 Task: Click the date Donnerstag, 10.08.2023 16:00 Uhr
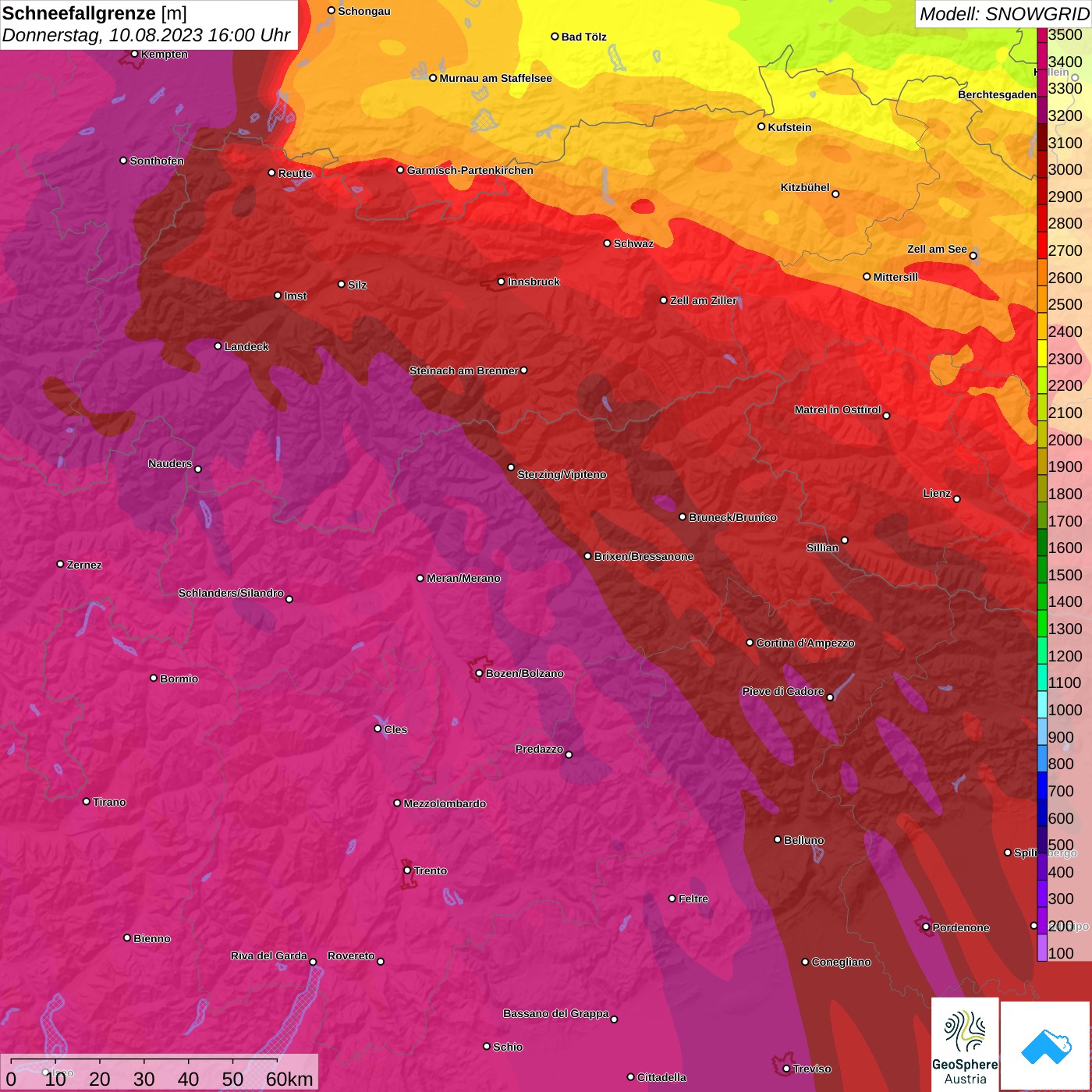146,35
